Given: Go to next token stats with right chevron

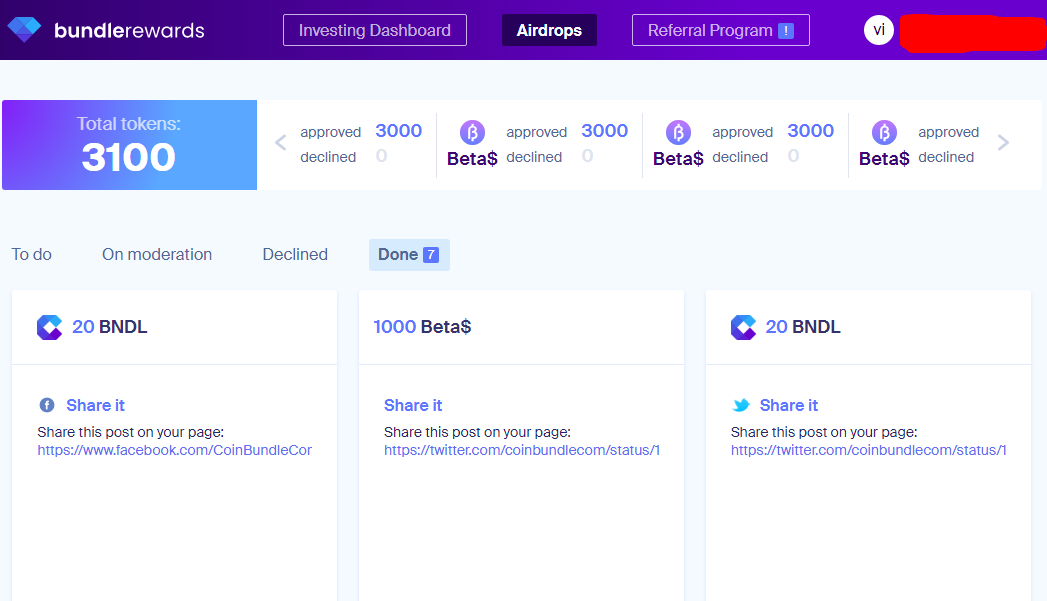Looking at the screenshot, I should tap(1003, 142).
